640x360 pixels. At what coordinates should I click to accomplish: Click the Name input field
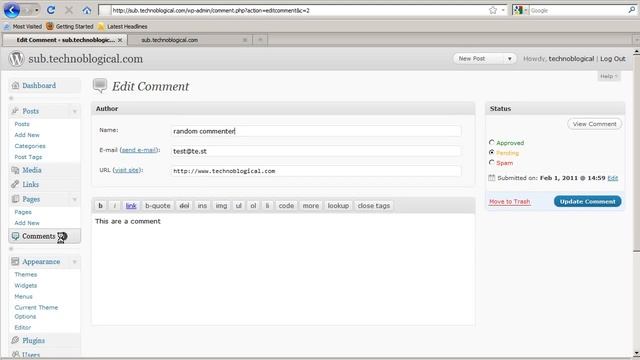click(x=316, y=131)
